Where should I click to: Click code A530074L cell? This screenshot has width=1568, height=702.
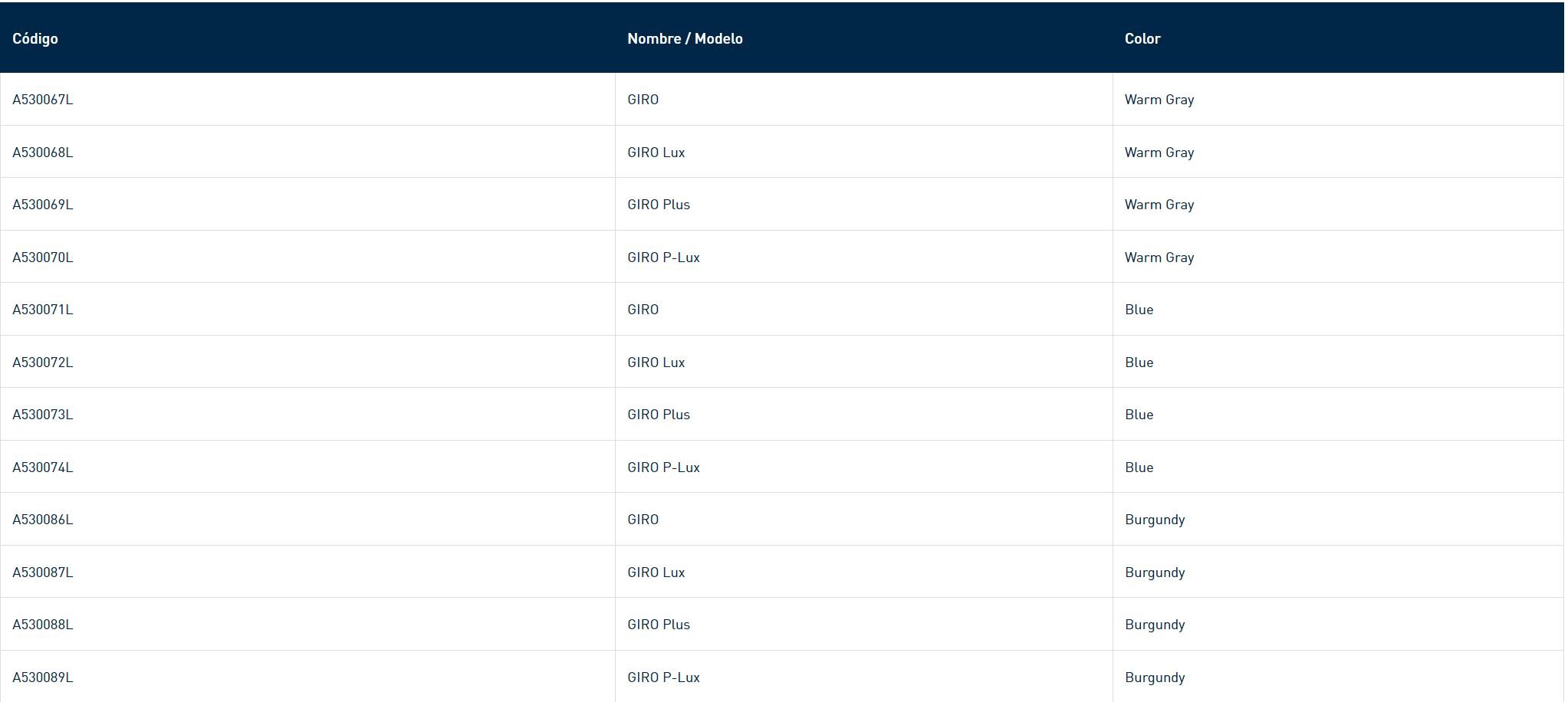43,467
